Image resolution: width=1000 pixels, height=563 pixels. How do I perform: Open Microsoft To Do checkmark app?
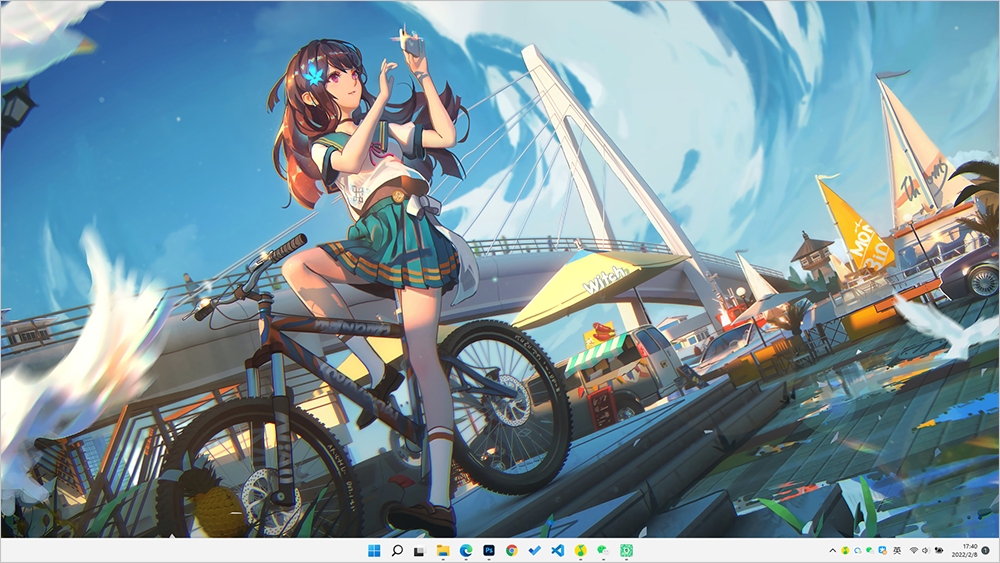pos(534,550)
